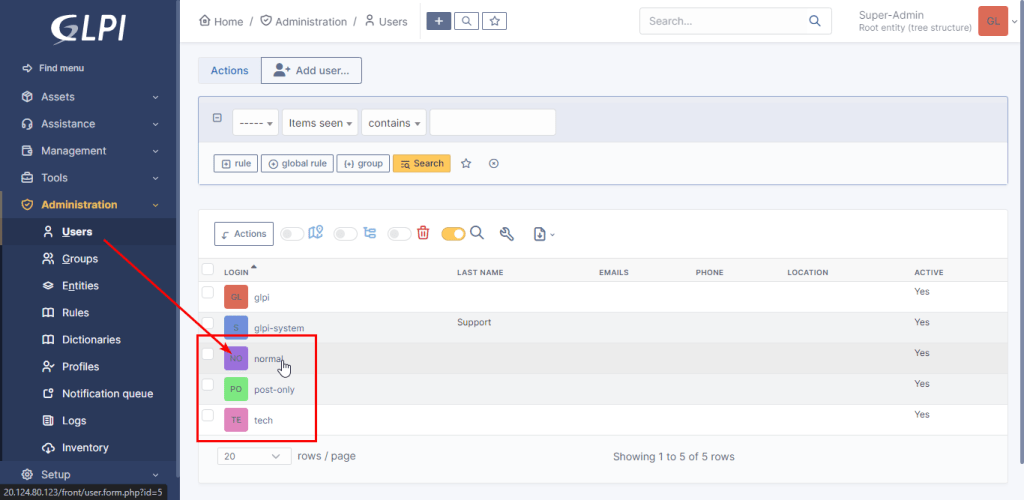Viewport: 1024px width, 500px height.
Task: Toggle the tree browse switch
Action: (x=345, y=234)
